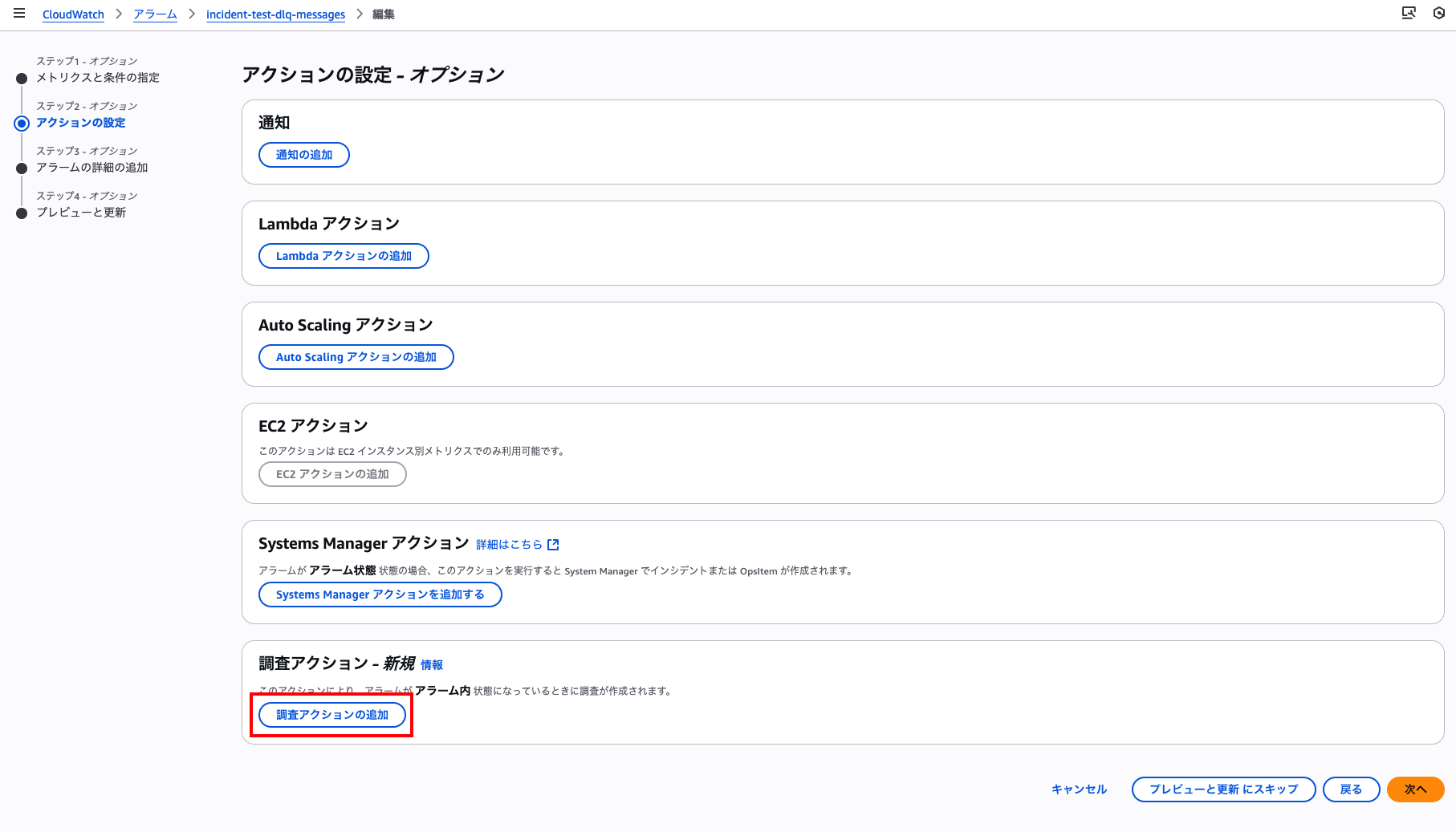Go to step アラームの詳細の追加
Image resolution: width=1456 pixels, height=832 pixels.
click(92, 168)
